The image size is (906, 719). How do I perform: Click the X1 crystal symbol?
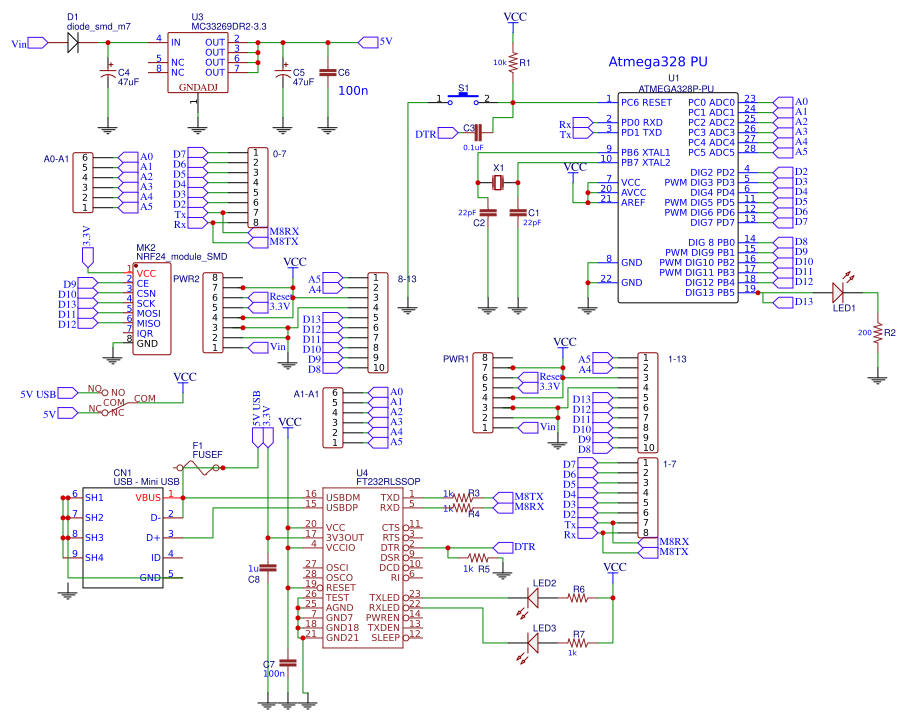click(498, 183)
